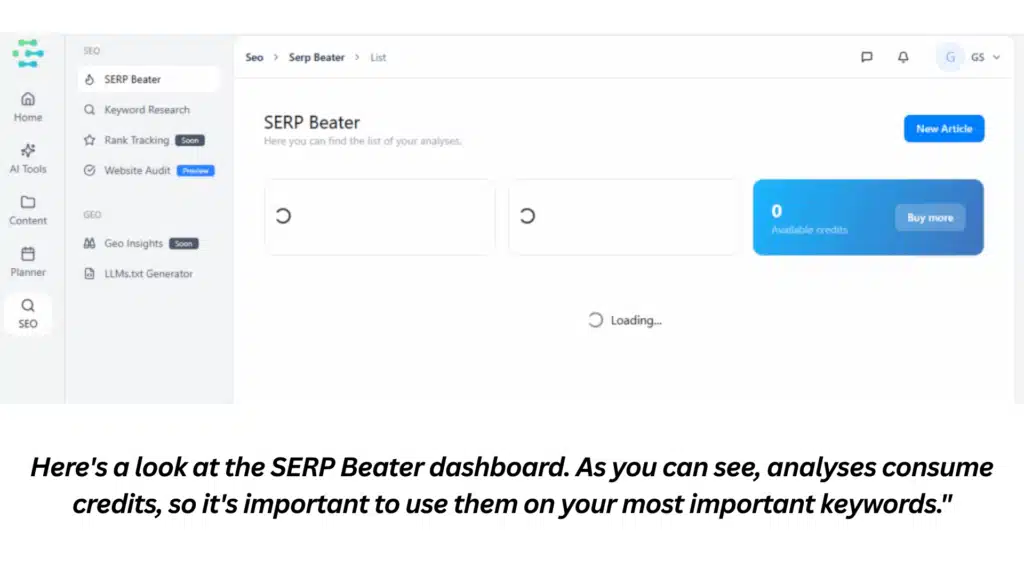Click the Geo Insights binoculars icon

(91, 243)
